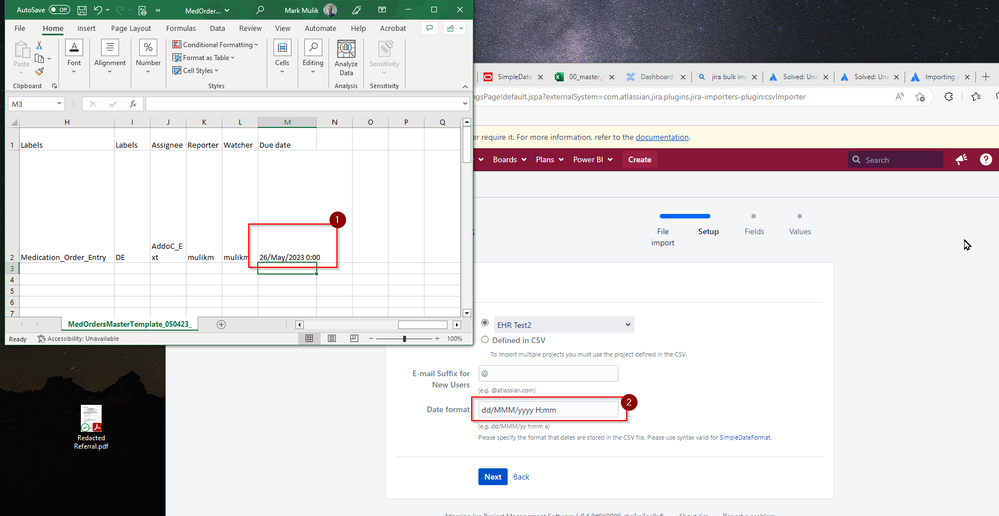Click the Mark Mulik profile picture
Image resolution: width=999 pixels, height=516 pixels.
pyautogui.click(x=330, y=10)
